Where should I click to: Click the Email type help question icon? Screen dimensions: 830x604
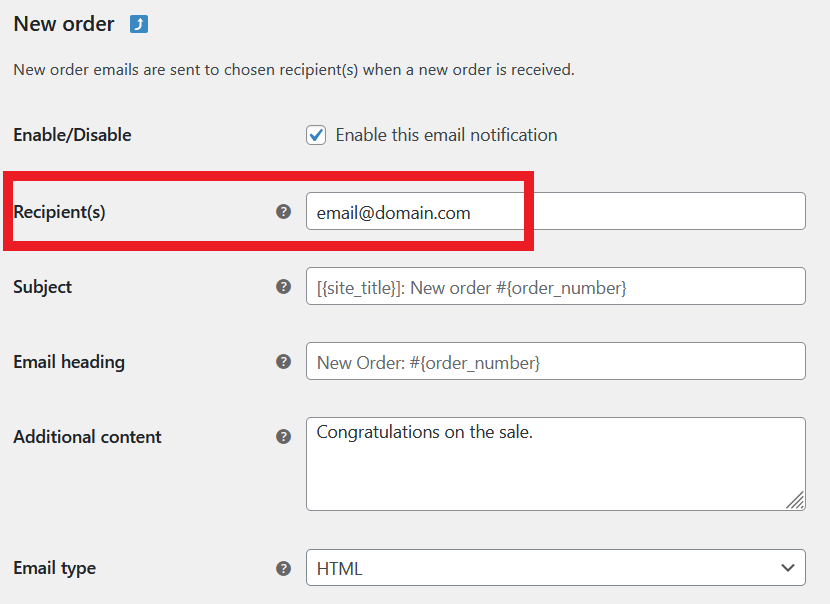click(283, 568)
